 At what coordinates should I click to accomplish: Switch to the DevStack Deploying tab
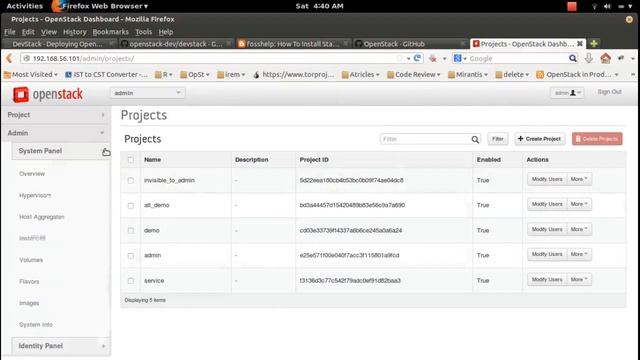coord(60,44)
